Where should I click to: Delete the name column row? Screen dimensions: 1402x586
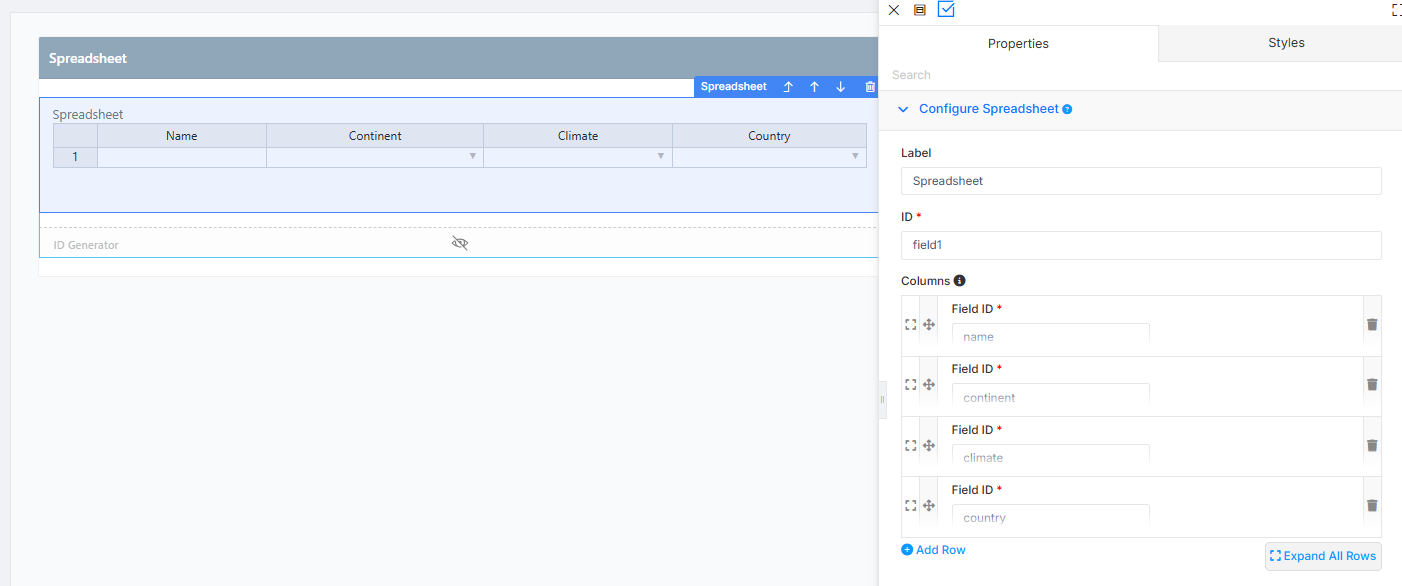click(x=1372, y=324)
